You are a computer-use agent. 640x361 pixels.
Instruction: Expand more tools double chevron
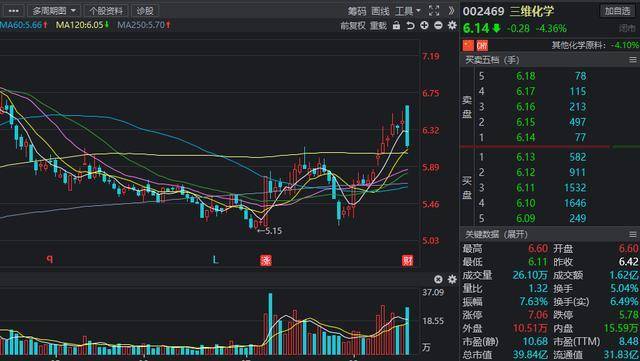point(451,11)
